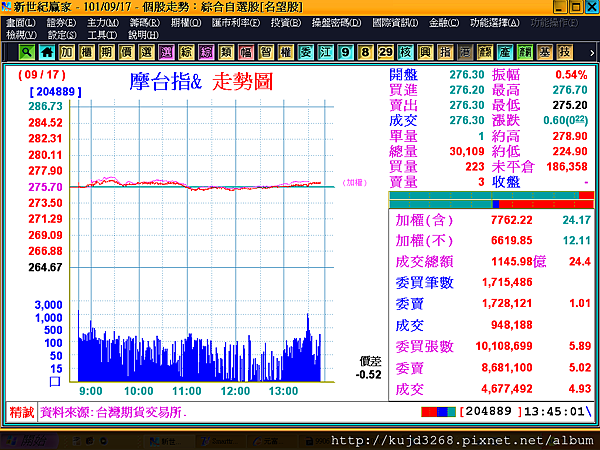Viewport: 600px width, 450px height.
Task: Open the 期 futures toolbar button
Action: pyautogui.click(x=107, y=52)
